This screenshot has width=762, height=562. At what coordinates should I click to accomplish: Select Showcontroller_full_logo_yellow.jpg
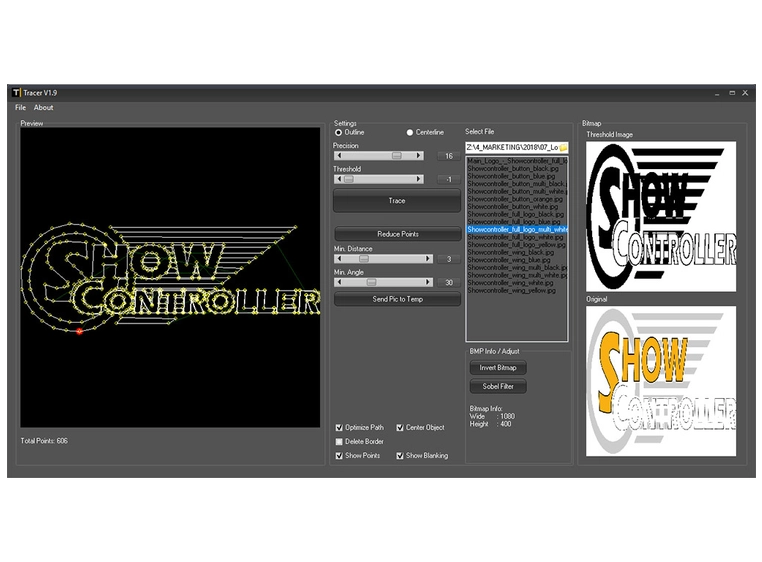pos(517,245)
